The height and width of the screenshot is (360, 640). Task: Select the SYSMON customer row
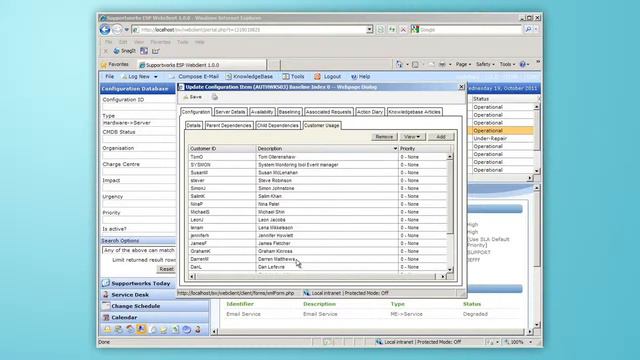tap(318, 164)
